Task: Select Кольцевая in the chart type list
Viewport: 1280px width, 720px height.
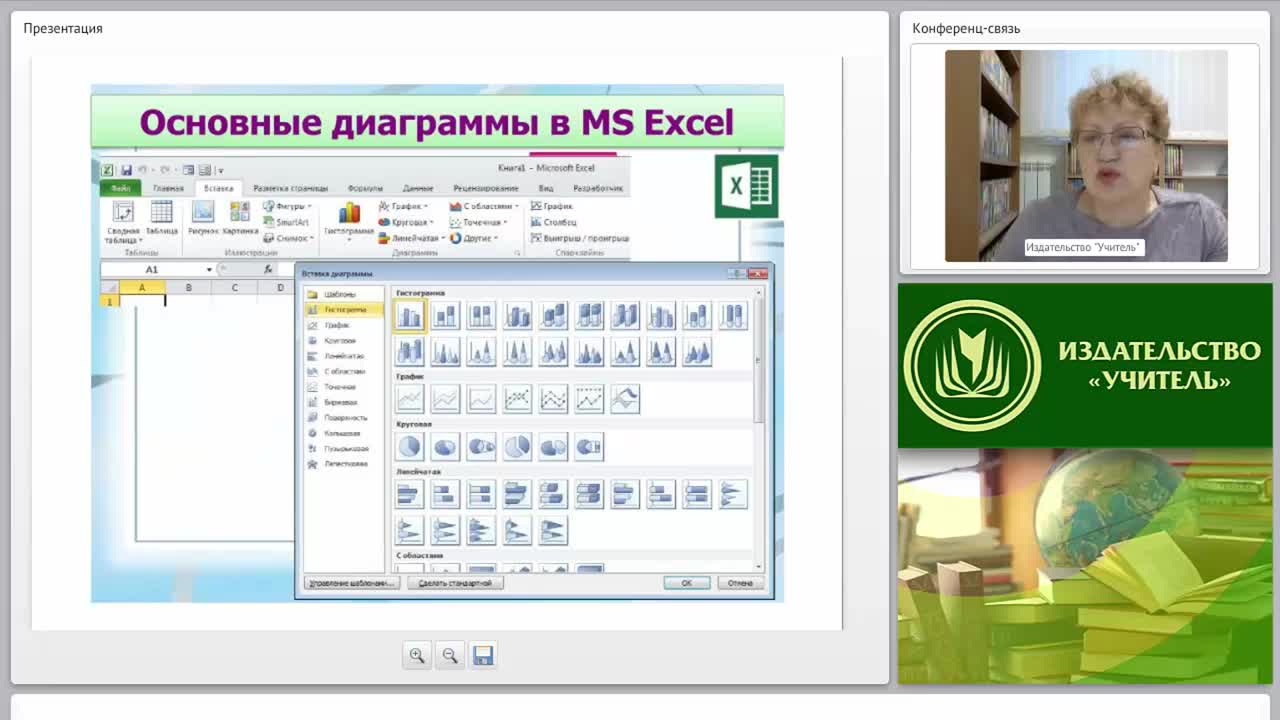Action: (x=343, y=433)
